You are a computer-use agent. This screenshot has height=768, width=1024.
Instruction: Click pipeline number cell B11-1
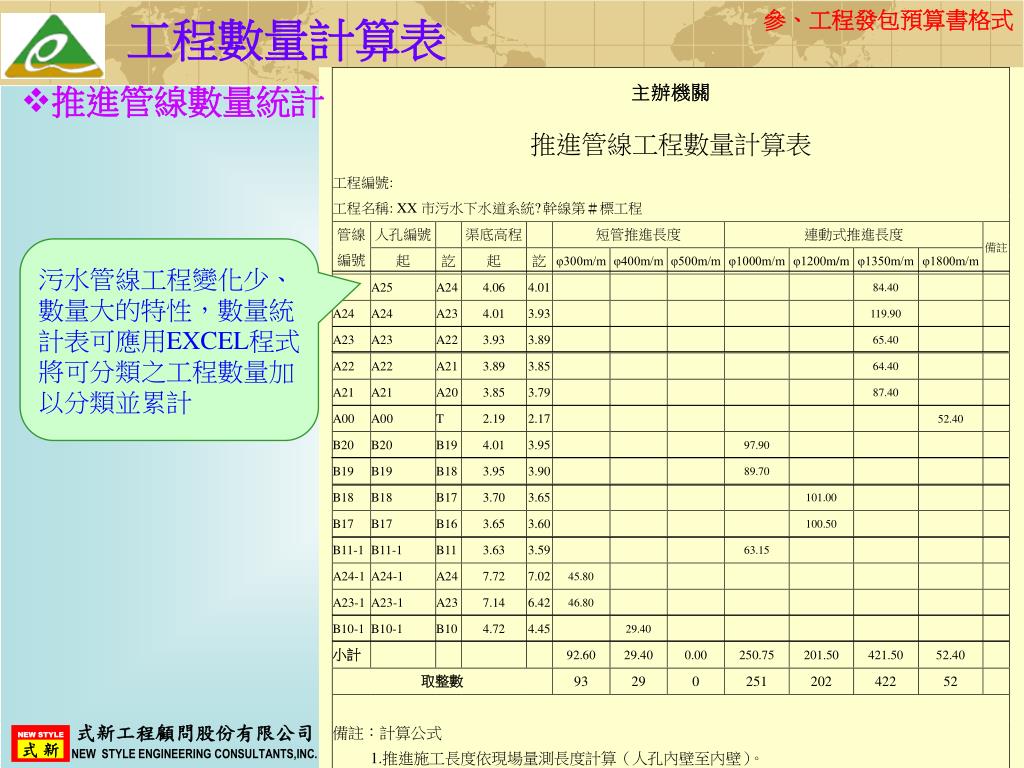(348, 550)
